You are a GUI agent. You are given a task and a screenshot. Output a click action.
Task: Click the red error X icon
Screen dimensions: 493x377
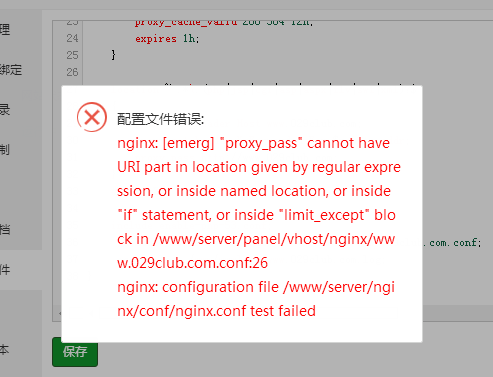(x=92, y=117)
